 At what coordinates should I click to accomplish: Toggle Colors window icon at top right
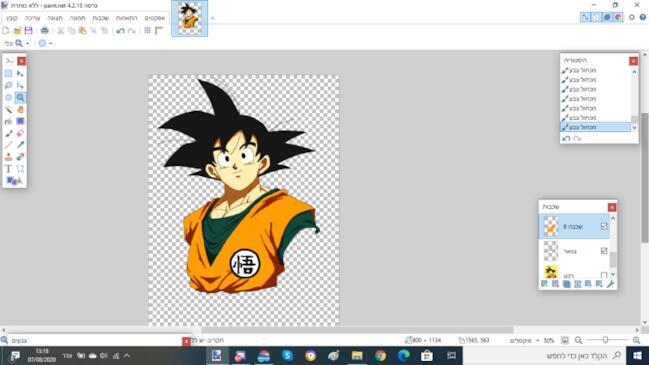coord(618,17)
